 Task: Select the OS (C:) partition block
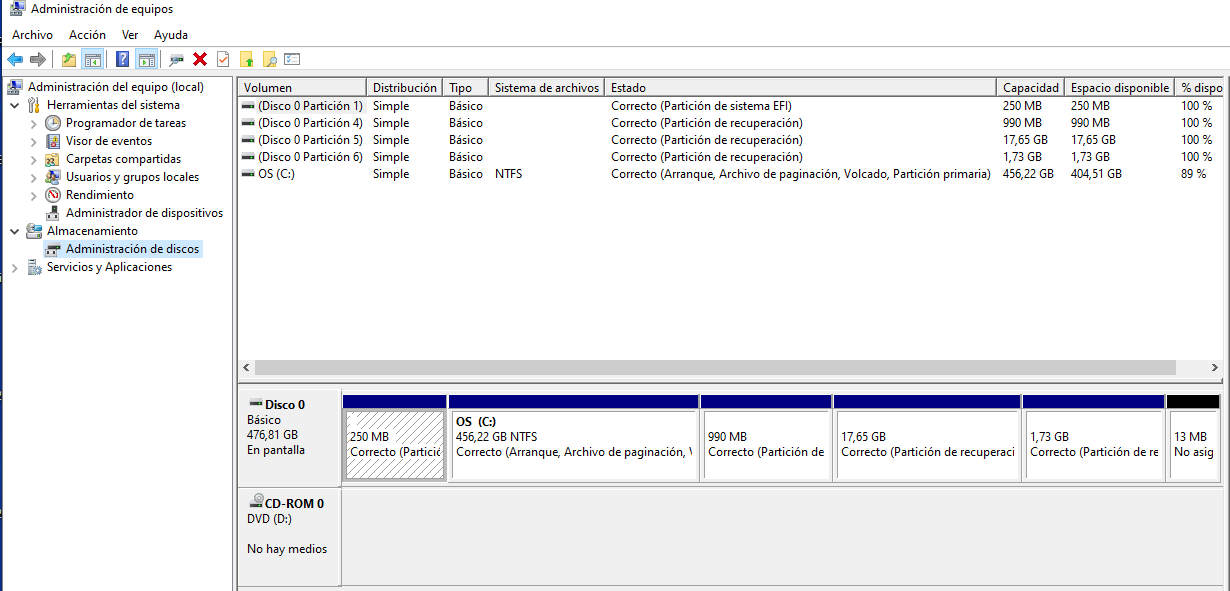[573, 444]
